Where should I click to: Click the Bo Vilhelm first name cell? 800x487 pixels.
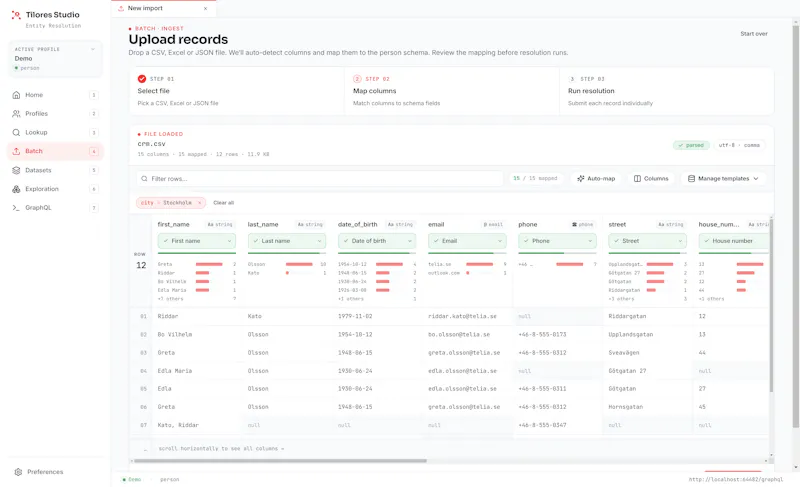pos(174,335)
